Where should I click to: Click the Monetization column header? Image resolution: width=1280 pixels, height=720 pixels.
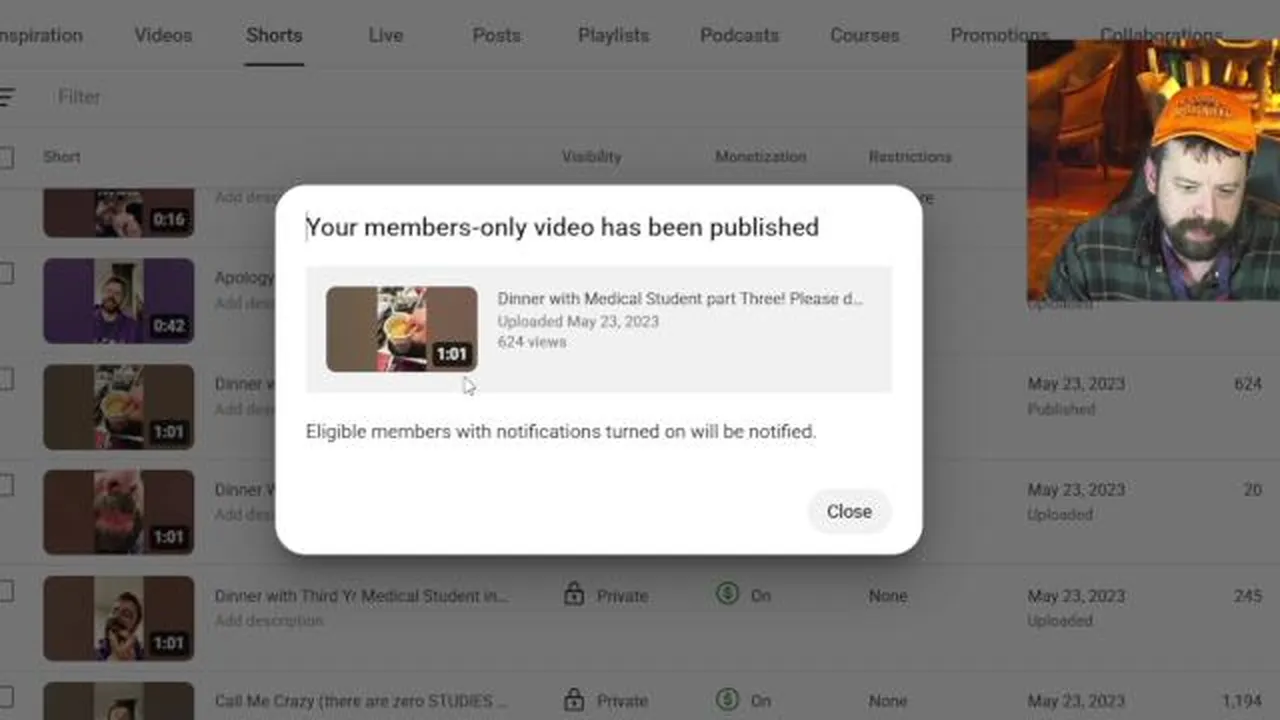760,157
